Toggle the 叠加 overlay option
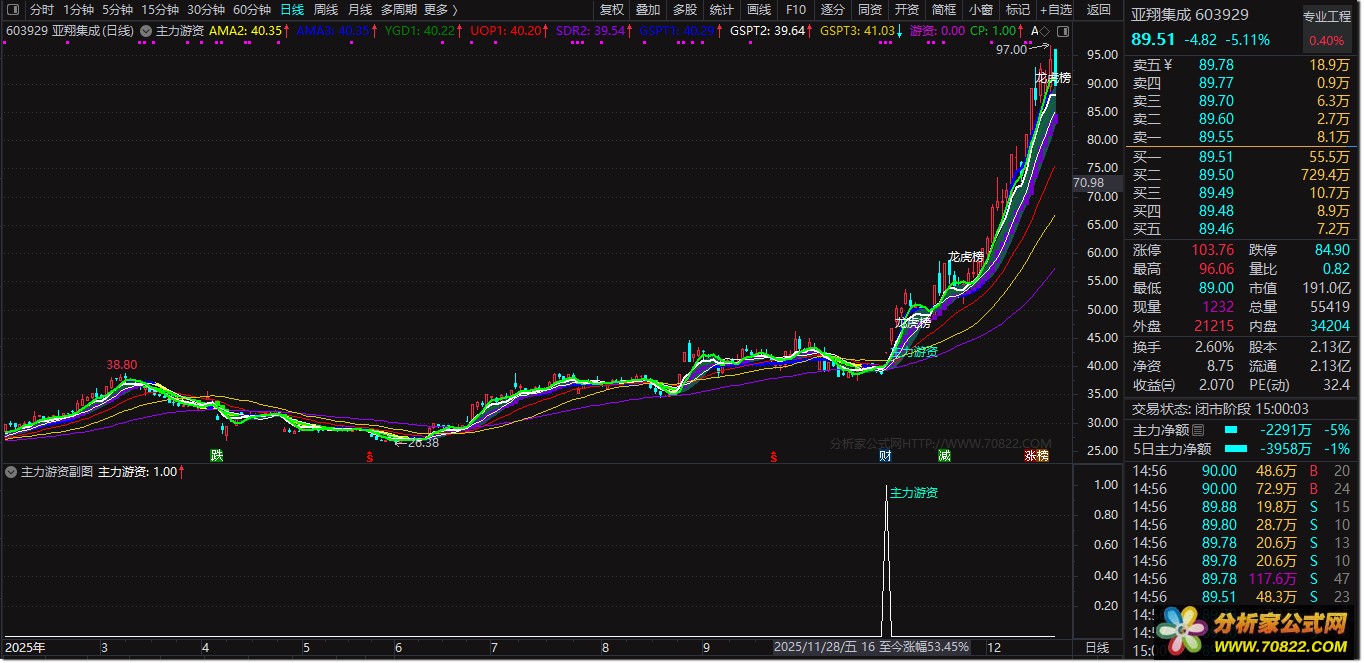Viewport: 1364px width, 663px height. tap(648, 10)
